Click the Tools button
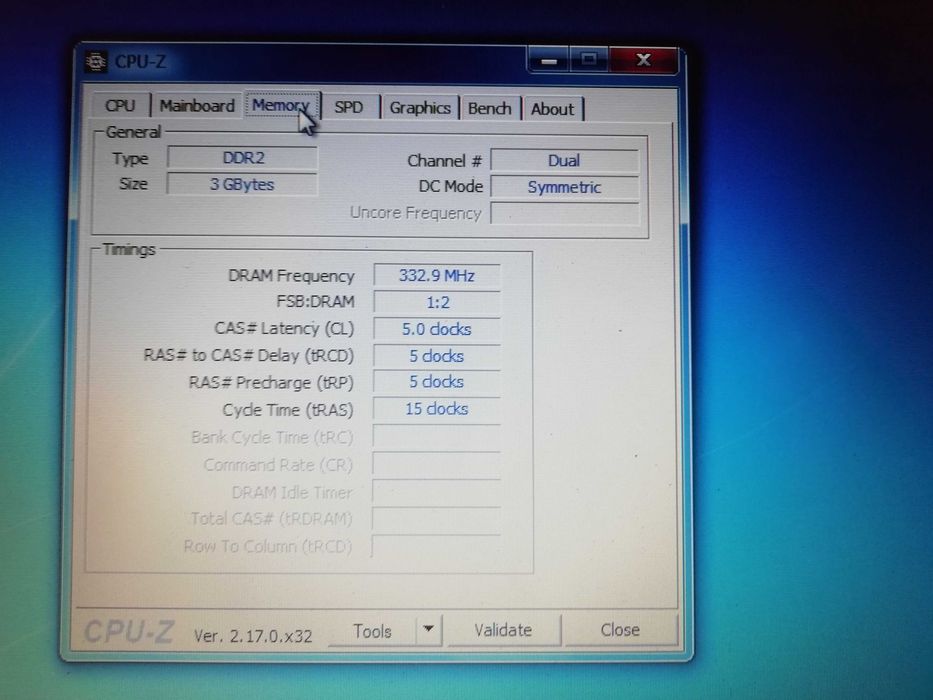The width and height of the screenshot is (933, 700). pos(372,631)
